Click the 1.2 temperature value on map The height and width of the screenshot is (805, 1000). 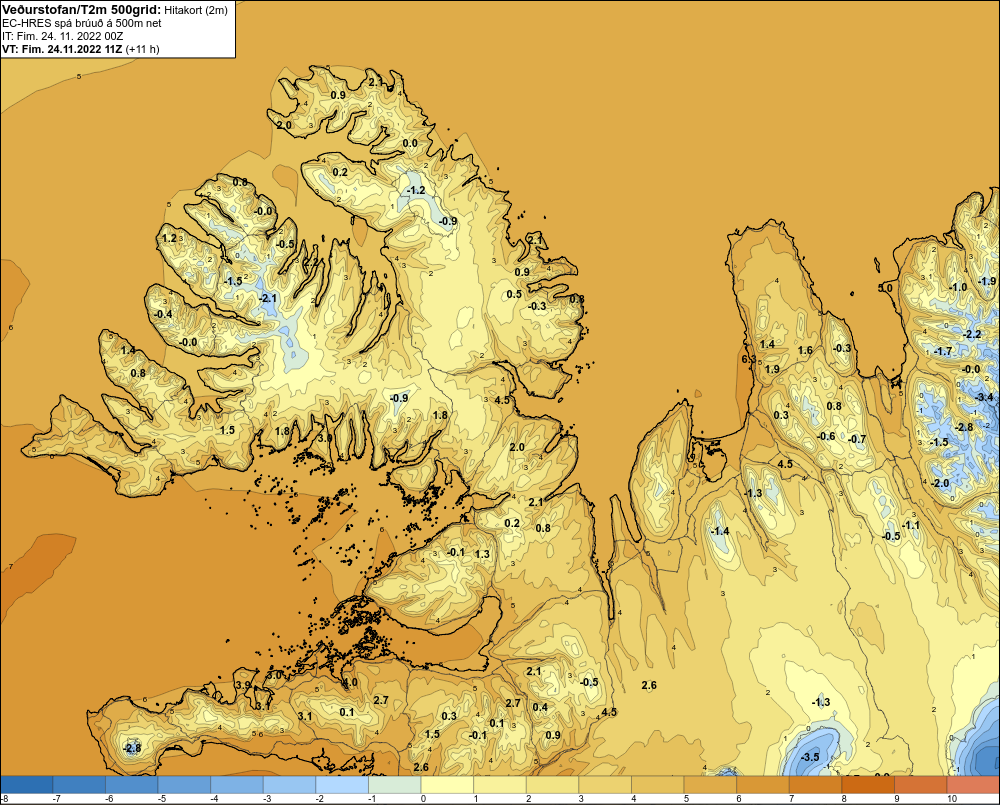click(169, 238)
